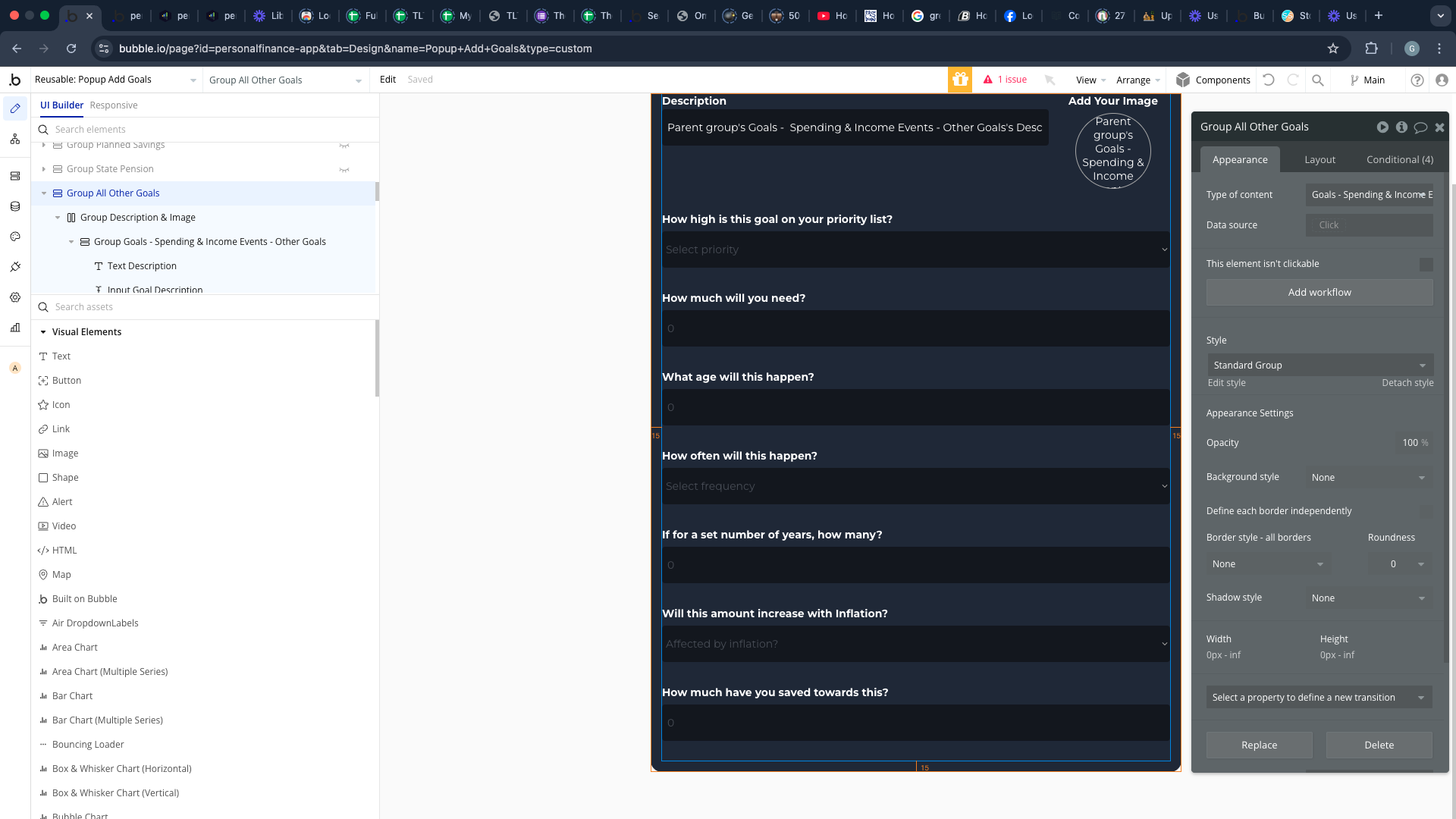Image resolution: width=1456 pixels, height=819 pixels.
Task: Check 'This element isn't clickable' checkbox
Action: pos(1426,264)
